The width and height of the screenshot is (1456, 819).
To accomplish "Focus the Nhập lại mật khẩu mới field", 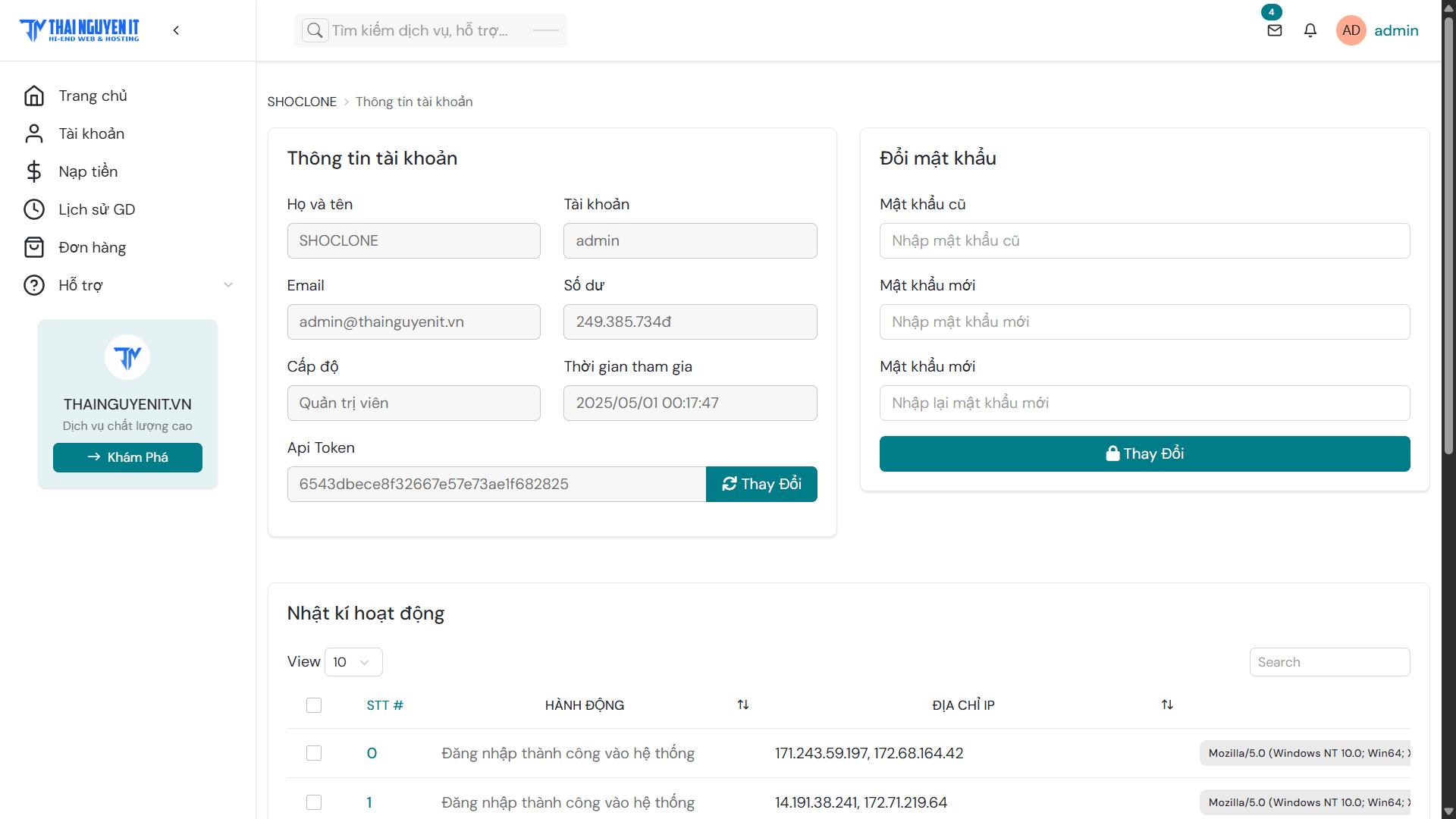I will [1144, 403].
